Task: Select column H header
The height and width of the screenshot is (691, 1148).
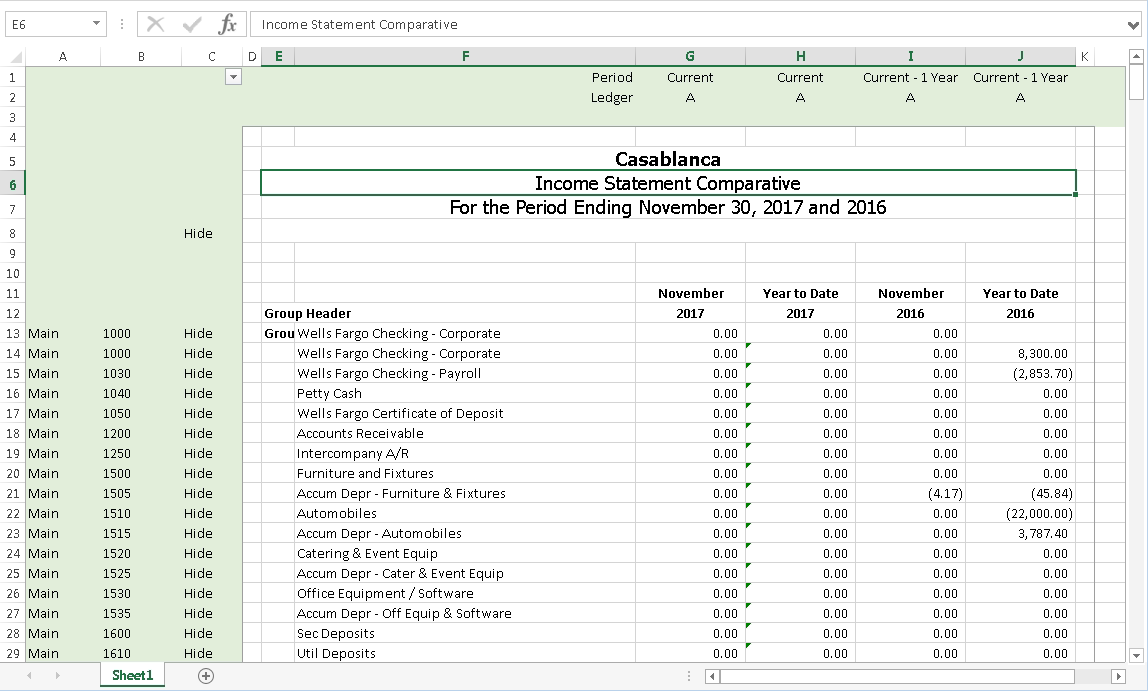Action: coord(800,56)
